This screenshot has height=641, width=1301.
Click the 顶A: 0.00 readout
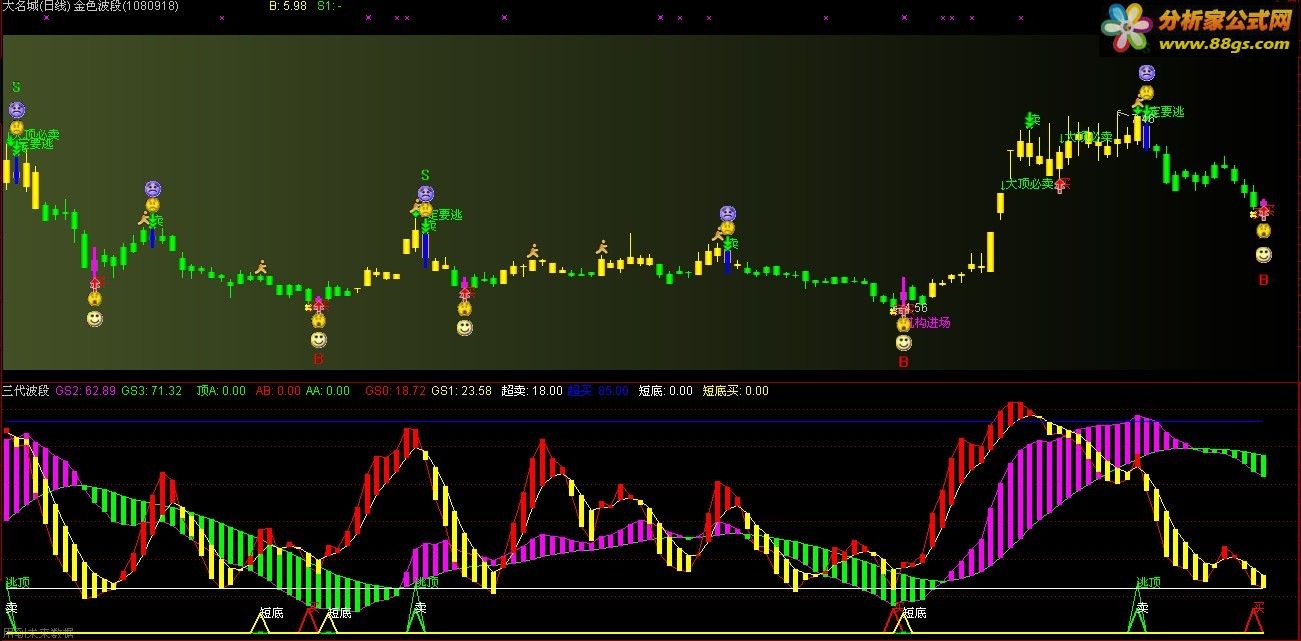221,391
